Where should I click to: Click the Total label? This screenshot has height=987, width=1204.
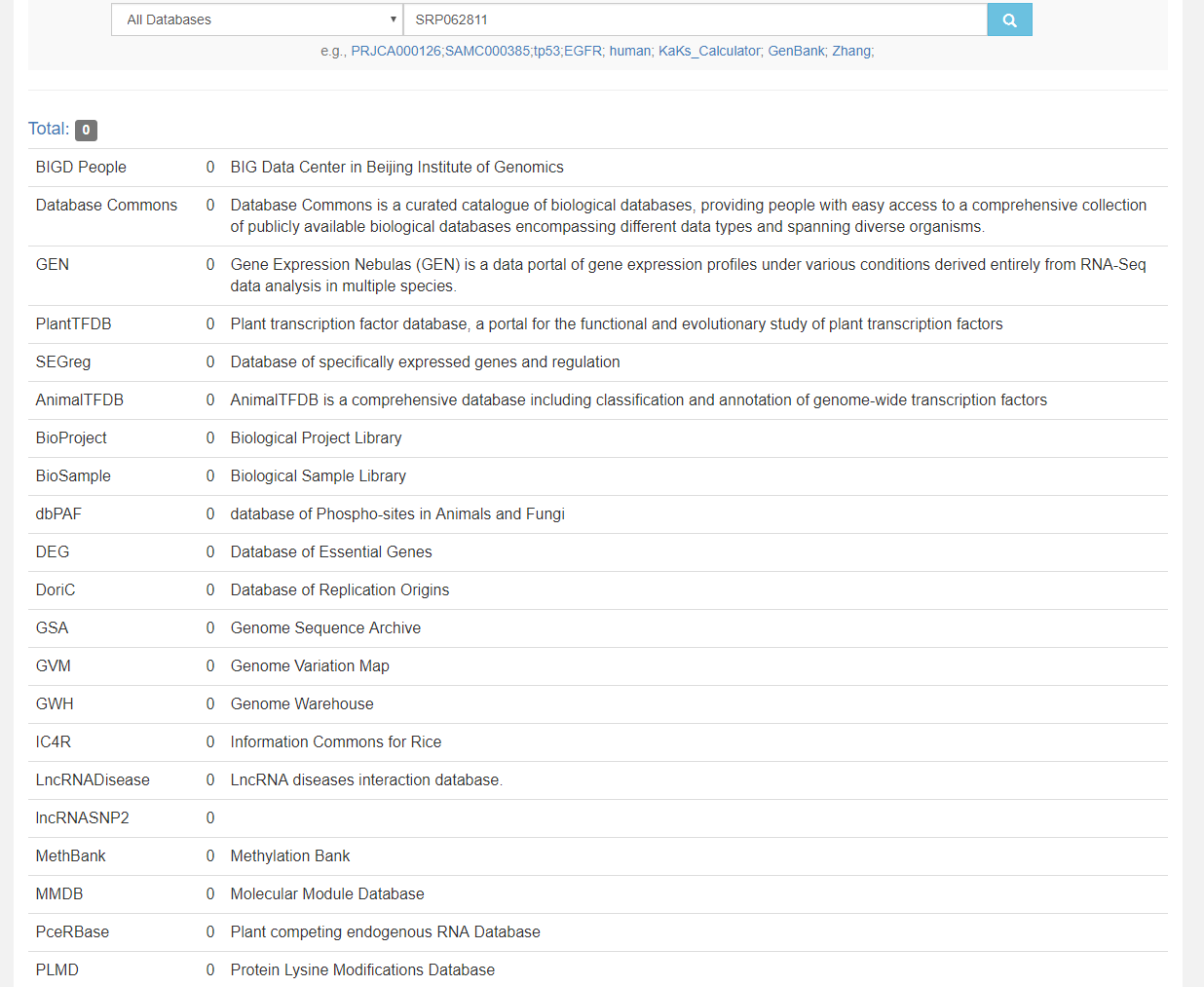tap(49, 129)
